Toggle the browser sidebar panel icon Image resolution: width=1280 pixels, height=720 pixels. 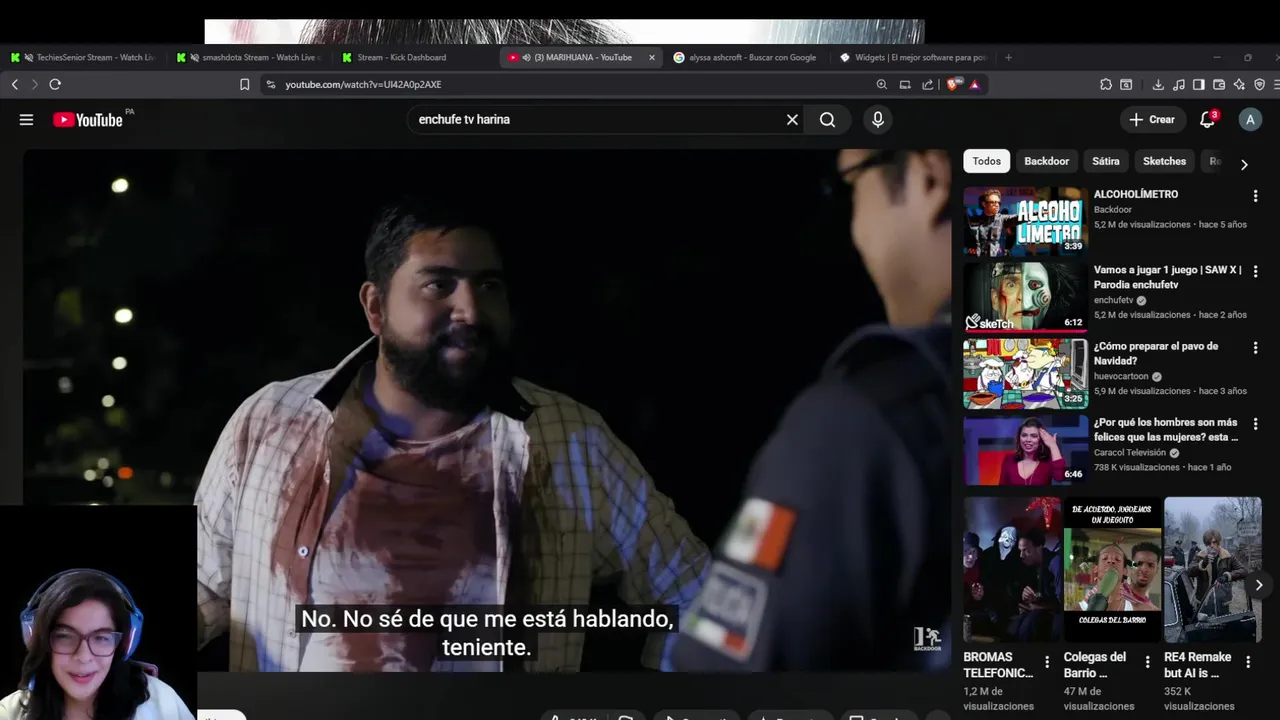[1199, 85]
